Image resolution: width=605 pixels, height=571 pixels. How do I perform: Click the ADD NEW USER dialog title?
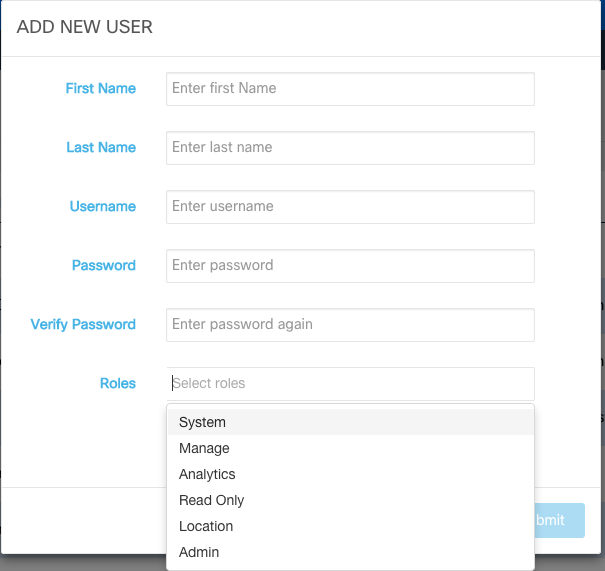pos(85,27)
